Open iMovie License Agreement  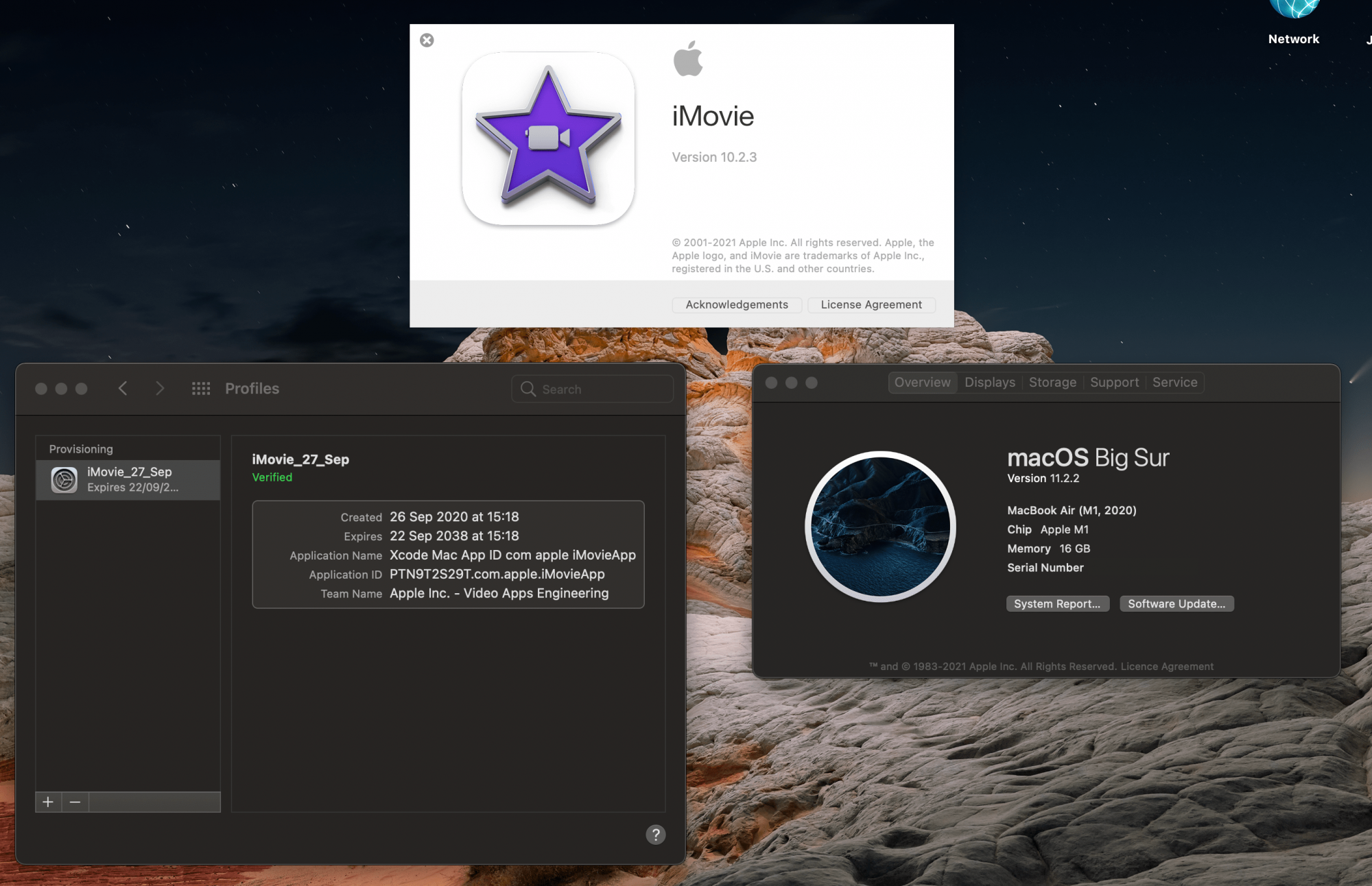coord(871,304)
